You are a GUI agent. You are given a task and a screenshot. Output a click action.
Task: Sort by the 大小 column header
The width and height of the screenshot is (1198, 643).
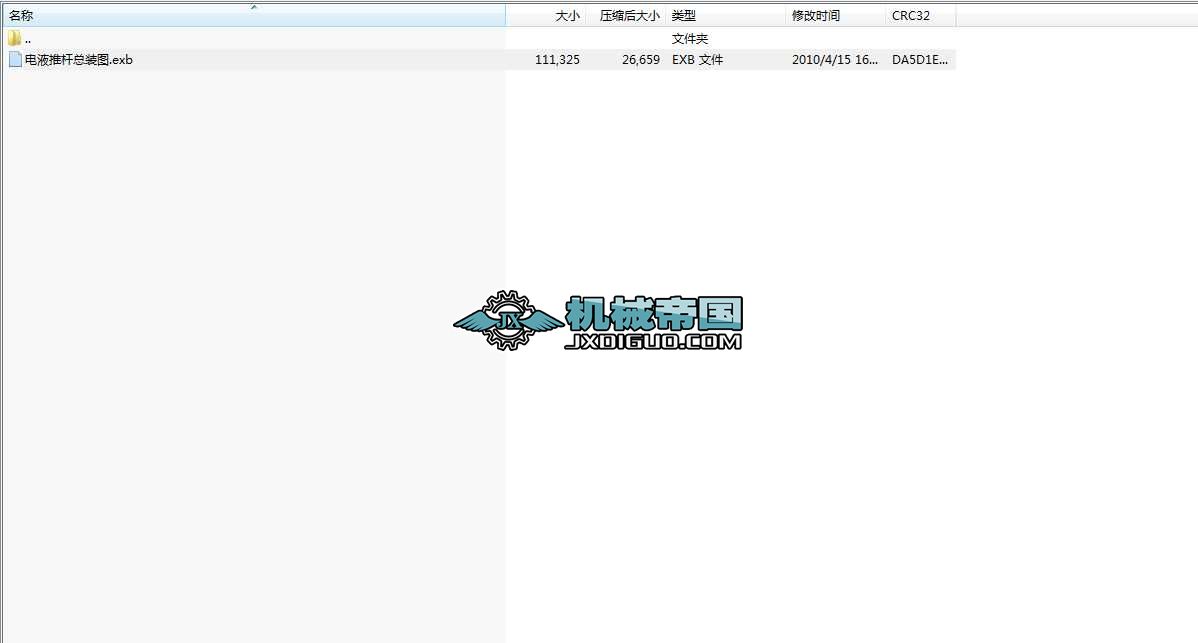546,15
